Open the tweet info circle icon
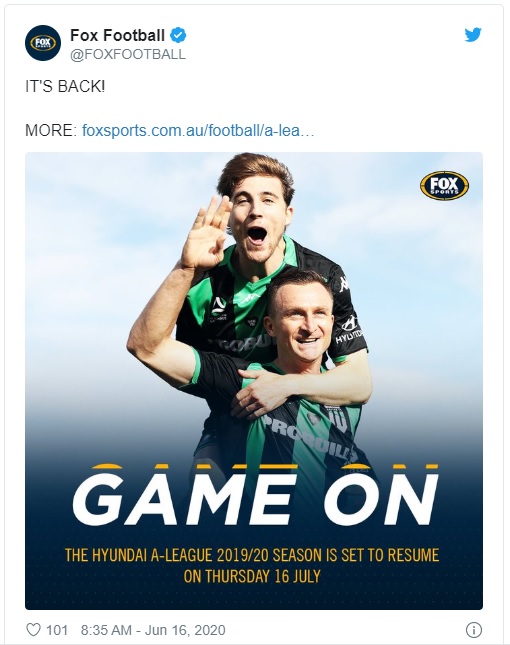This screenshot has height=645, width=510. coord(474,630)
